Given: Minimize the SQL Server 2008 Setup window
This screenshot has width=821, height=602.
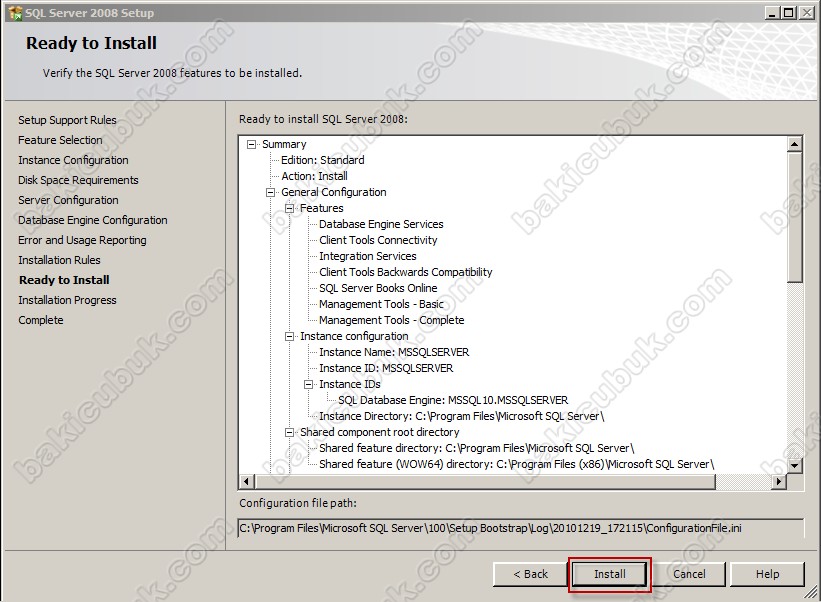Looking at the screenshot, I should tap(771, 13).
